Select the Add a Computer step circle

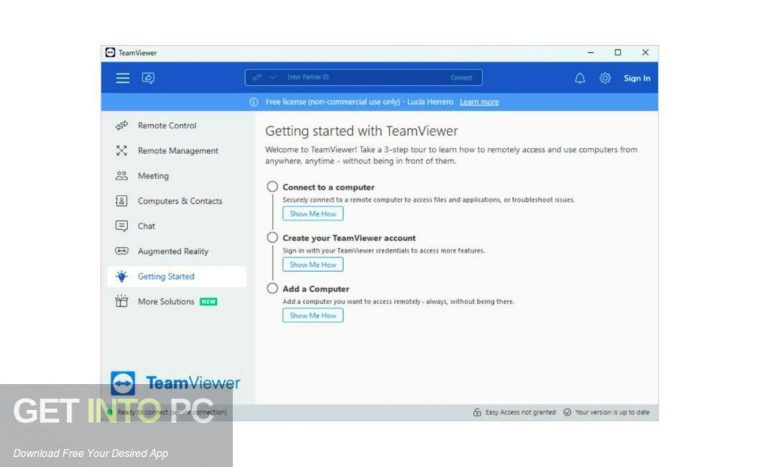(272, 289)
